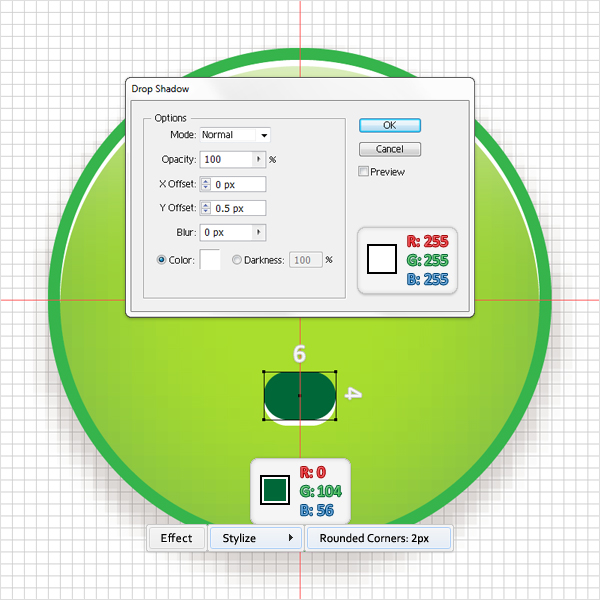Select the Darkness radio button
The width and height of the screenshot is (600, 600).
pyautogui.click(x=237, y=260)
